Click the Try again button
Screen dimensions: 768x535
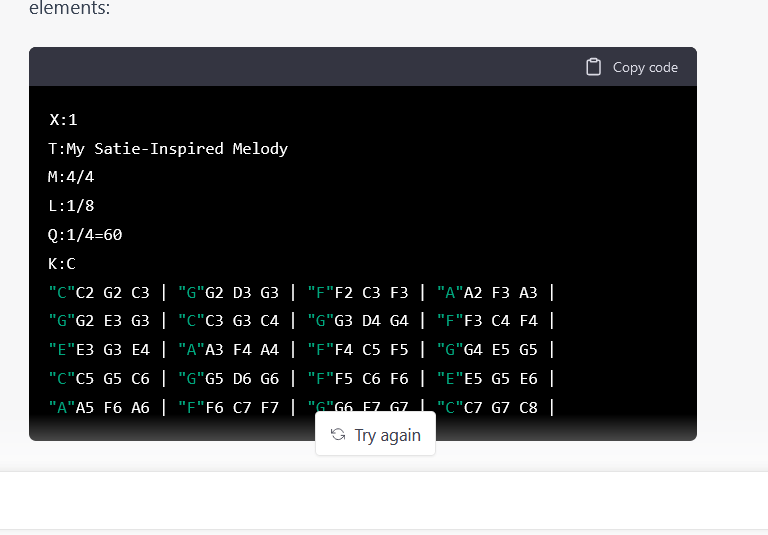point(375,435)
